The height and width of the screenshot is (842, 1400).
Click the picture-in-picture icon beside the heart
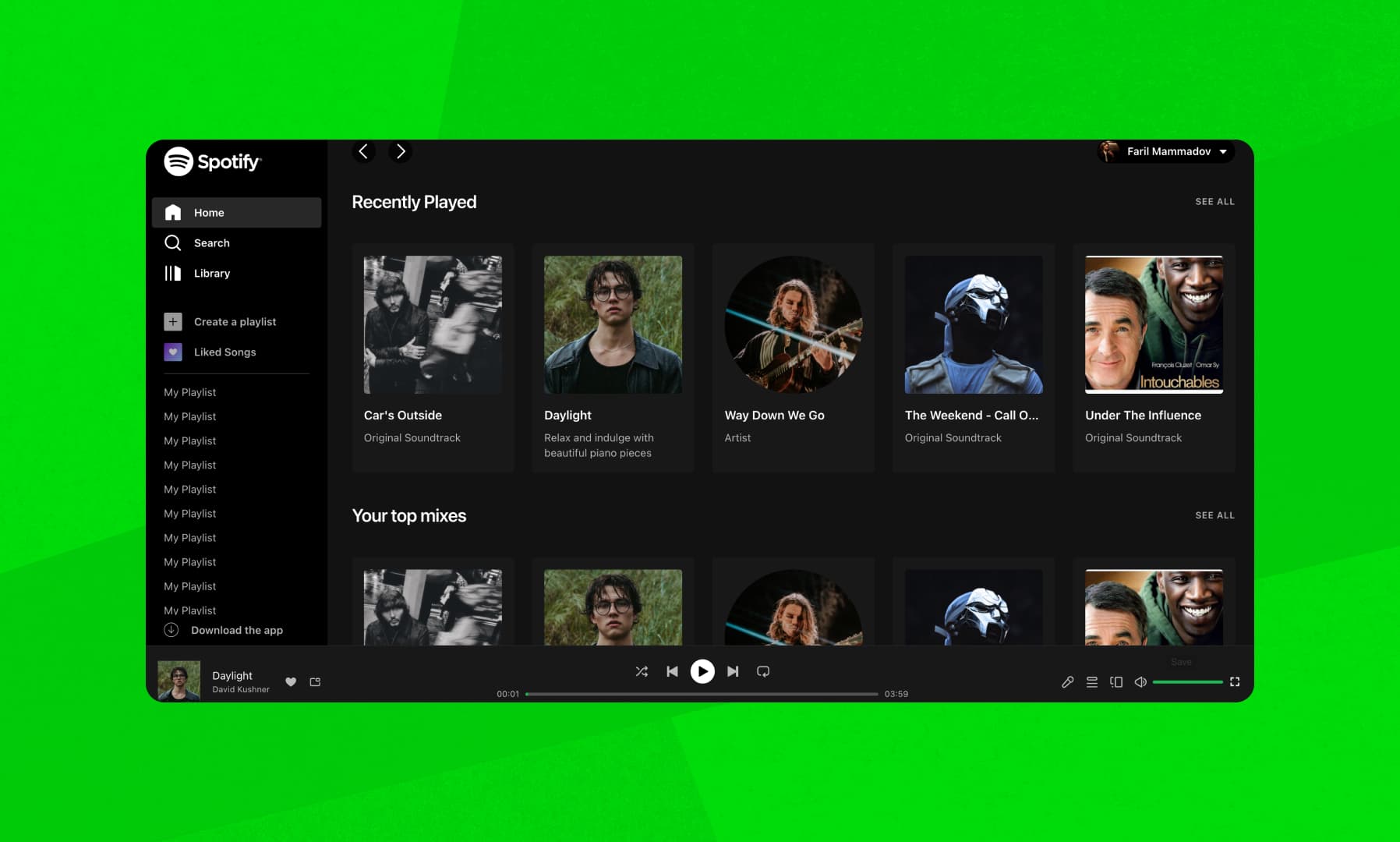(315, 681)
